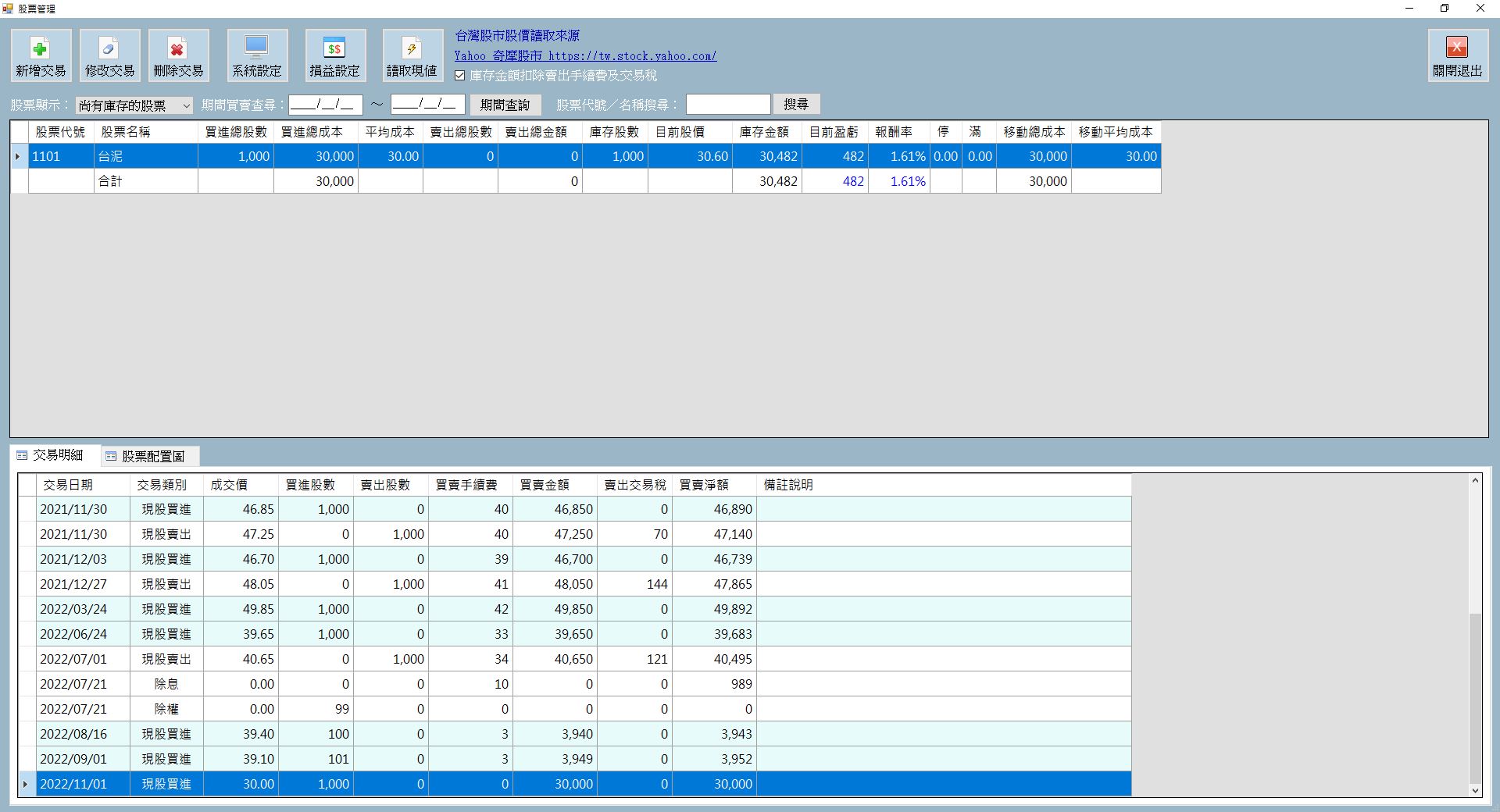Viewport: 1500px width, 812px height.
Task: Click the 移動平均成本 column header
Action: 1116,132
